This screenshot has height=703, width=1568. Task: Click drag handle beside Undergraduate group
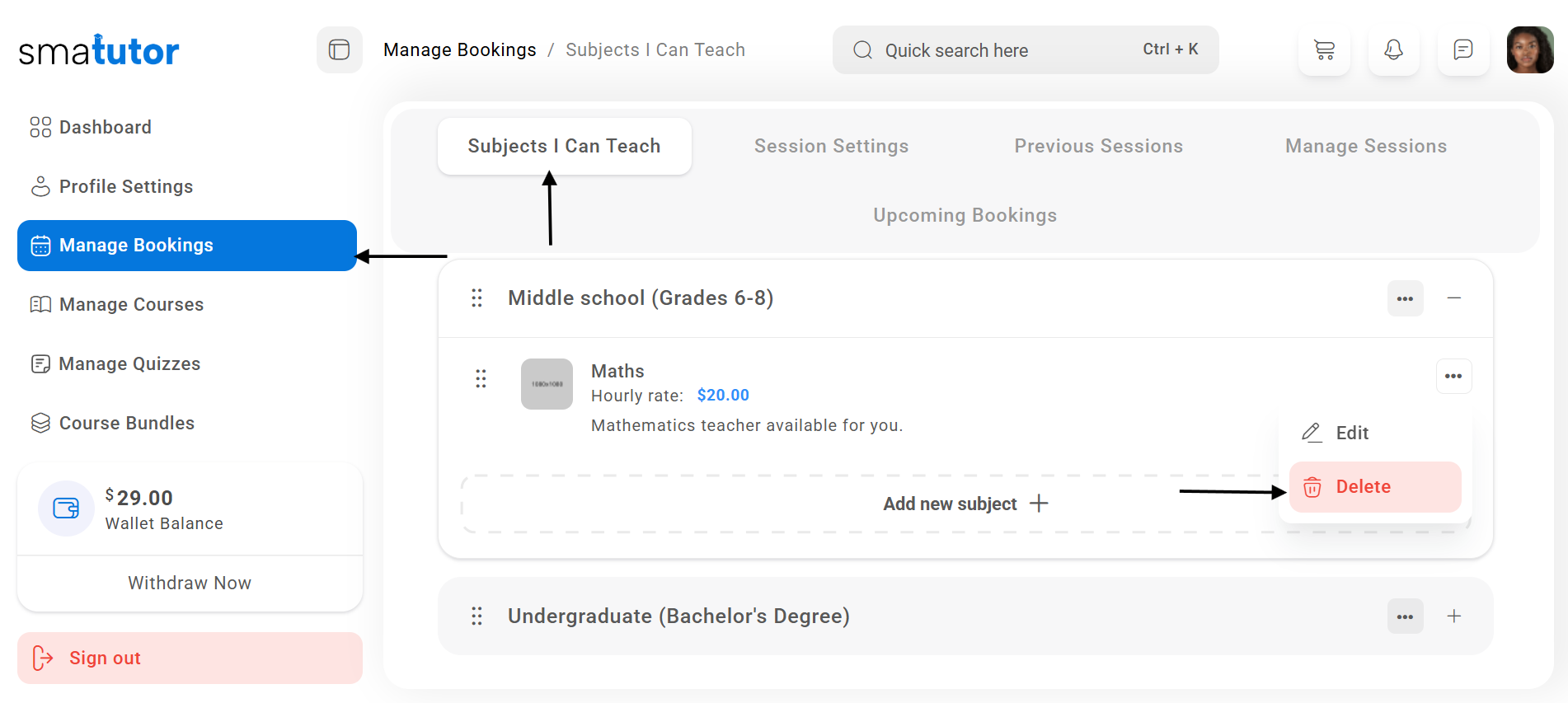tap(477, 616)
